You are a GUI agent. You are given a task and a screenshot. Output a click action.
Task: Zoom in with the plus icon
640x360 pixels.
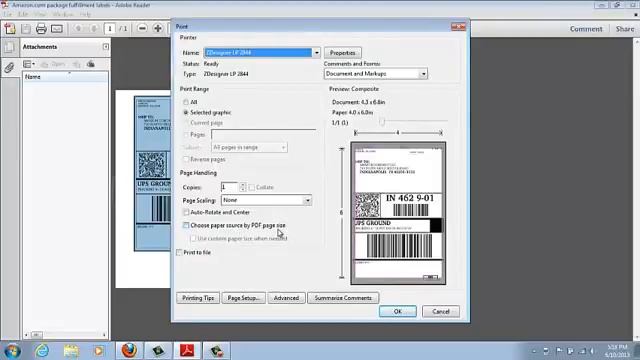pos(158,29)
